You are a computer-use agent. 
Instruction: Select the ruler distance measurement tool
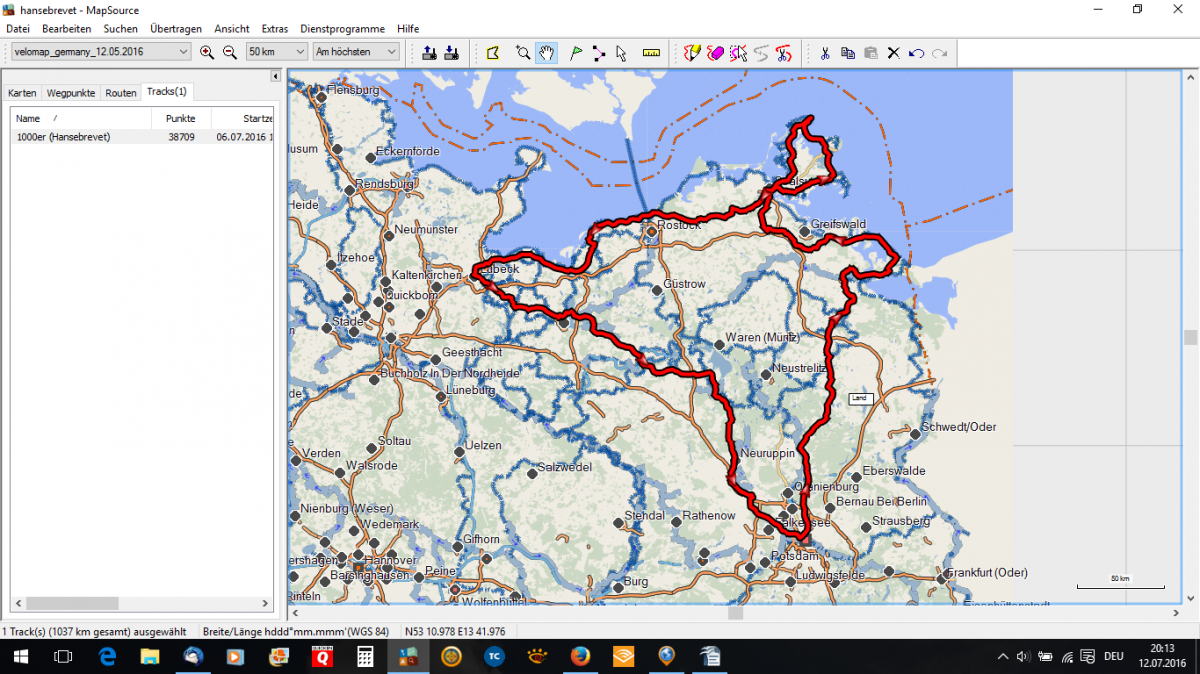(x=652, y=53)
